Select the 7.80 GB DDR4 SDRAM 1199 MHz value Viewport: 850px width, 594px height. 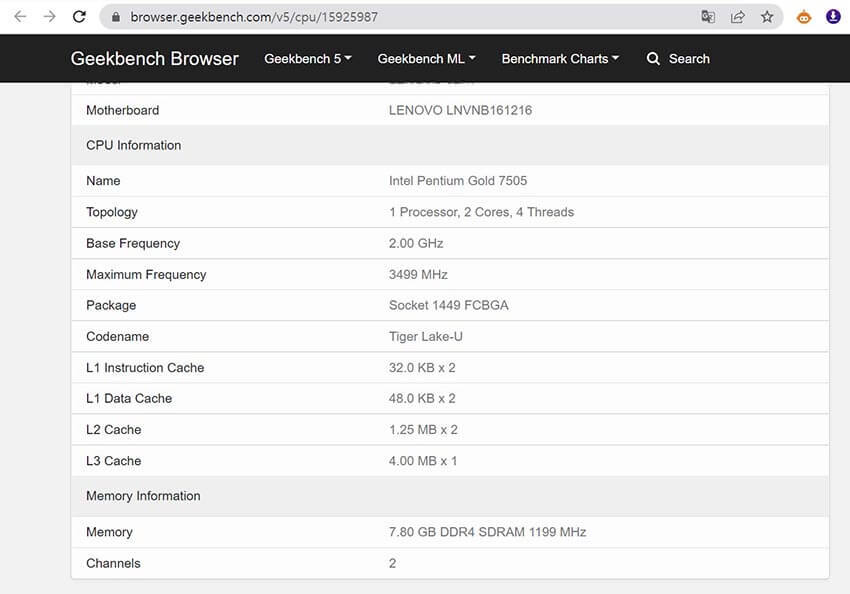[x=487, y=532]
